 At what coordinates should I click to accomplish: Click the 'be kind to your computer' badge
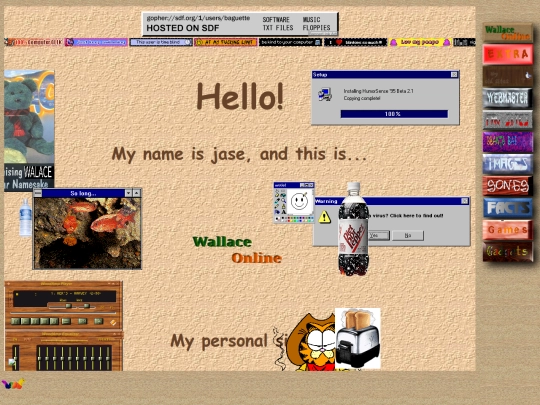(x=290, y=42)
